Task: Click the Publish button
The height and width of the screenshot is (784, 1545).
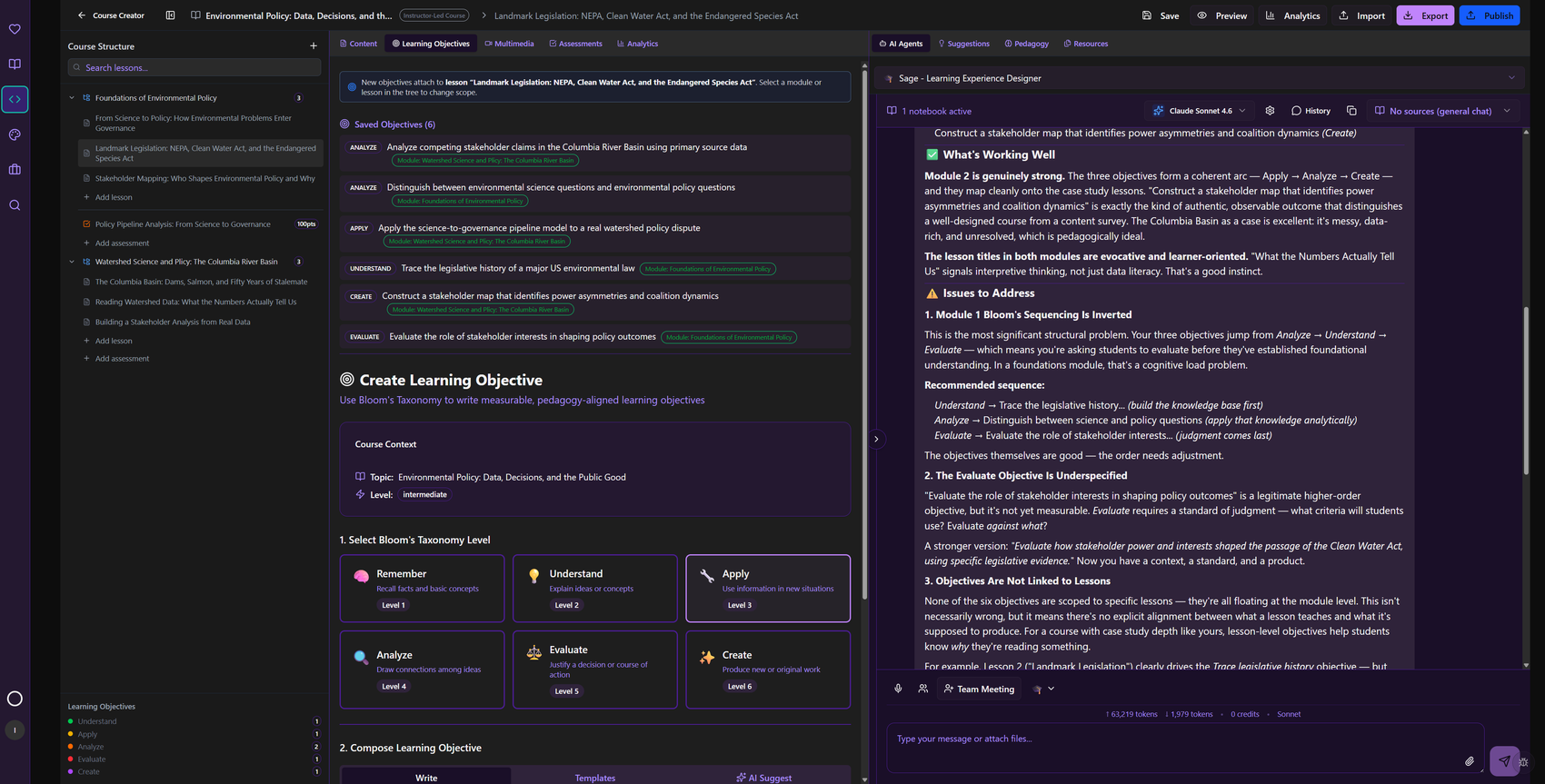Action: 1490,15
